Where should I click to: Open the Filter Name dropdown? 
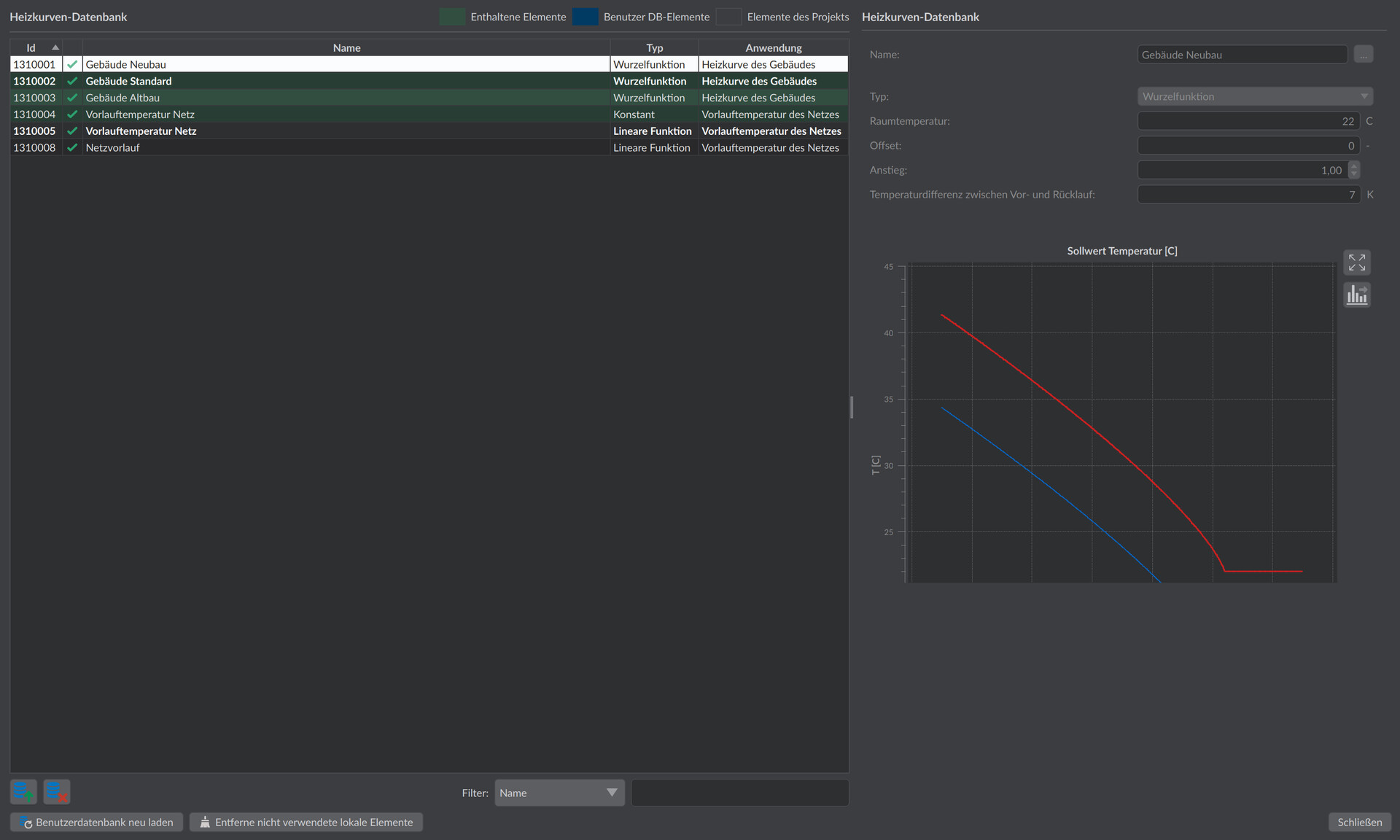click(559, 793)
